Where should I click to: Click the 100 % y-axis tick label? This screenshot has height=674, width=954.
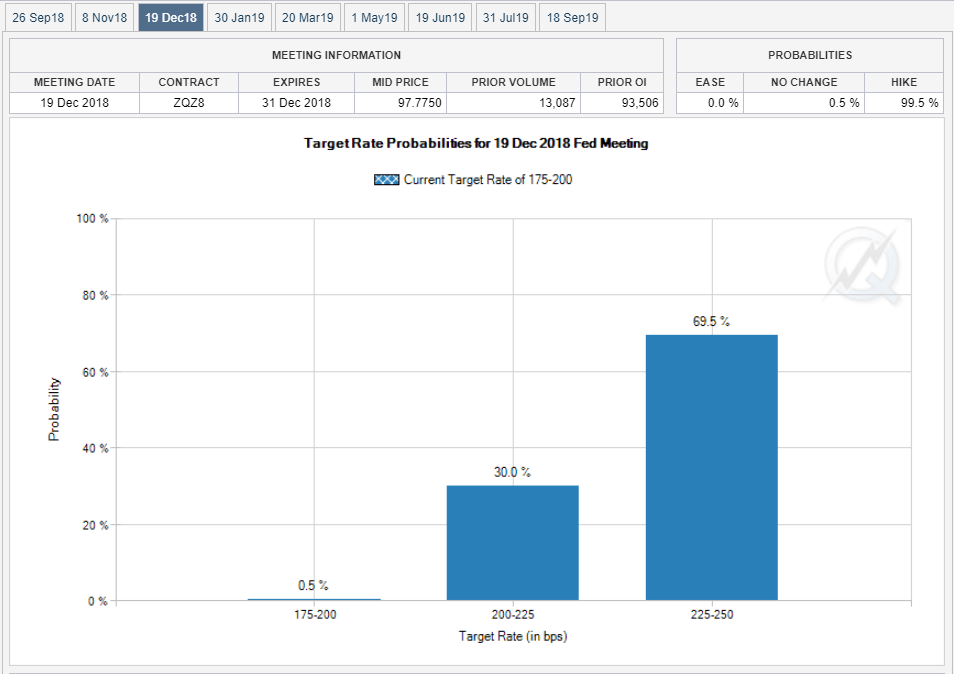(x=92, y=218)
